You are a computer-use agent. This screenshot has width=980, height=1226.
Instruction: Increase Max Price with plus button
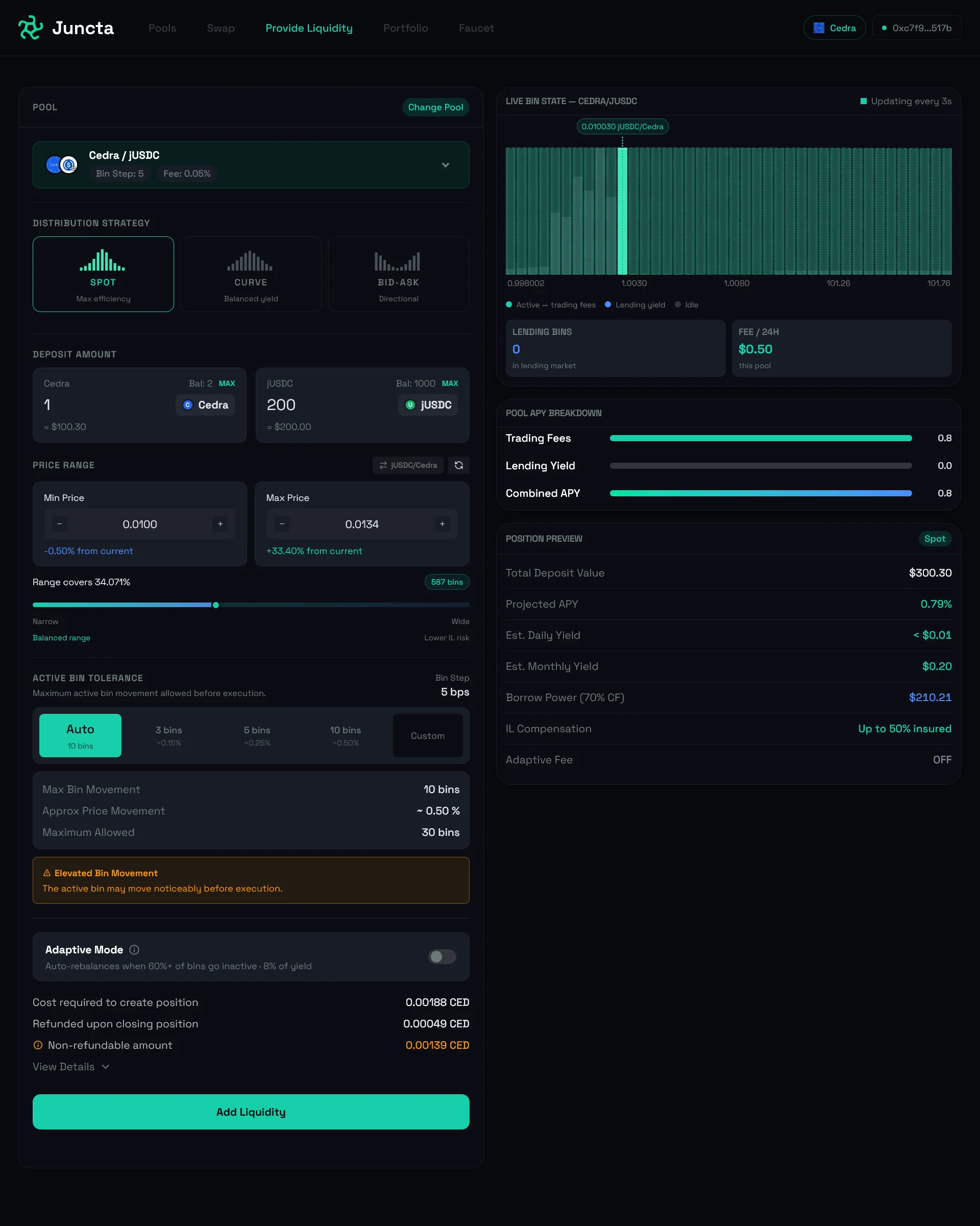click(x=442, y=524)
